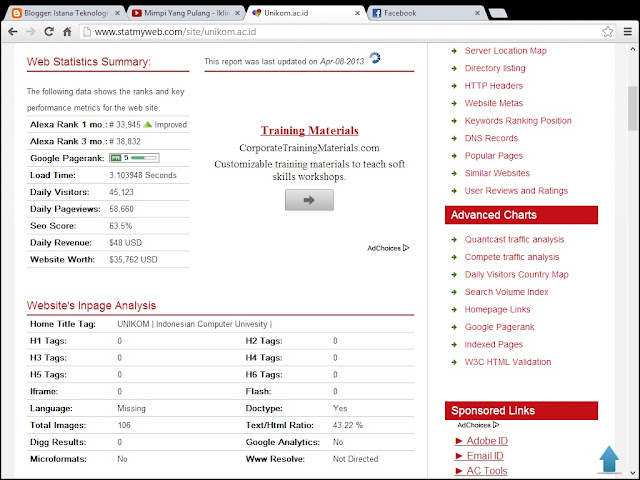Click the Training Materials ad headline
This screenshot has width=640, height=480.
(309, 131)
